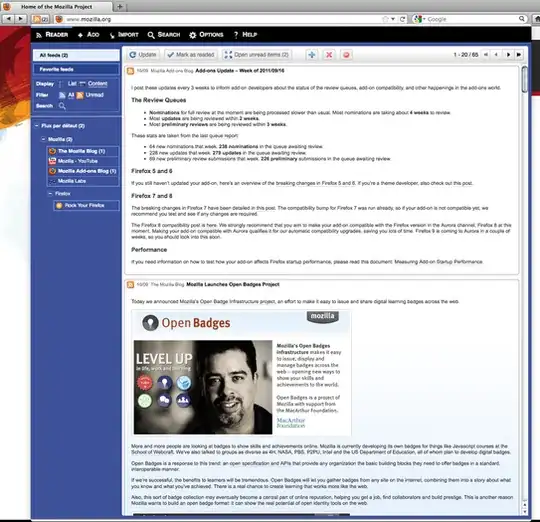Click the browser Back button
The image size is (540, 522).
point(8,19)
